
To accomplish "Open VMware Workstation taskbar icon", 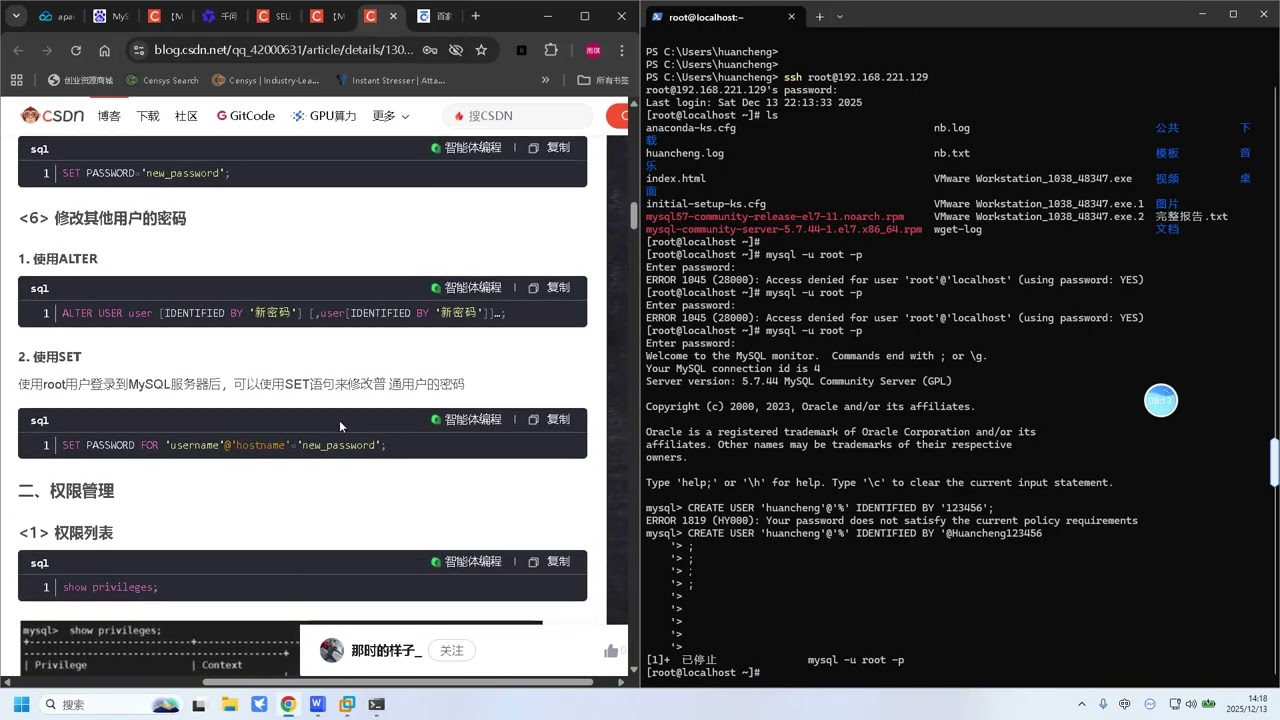I will (347, 705).
